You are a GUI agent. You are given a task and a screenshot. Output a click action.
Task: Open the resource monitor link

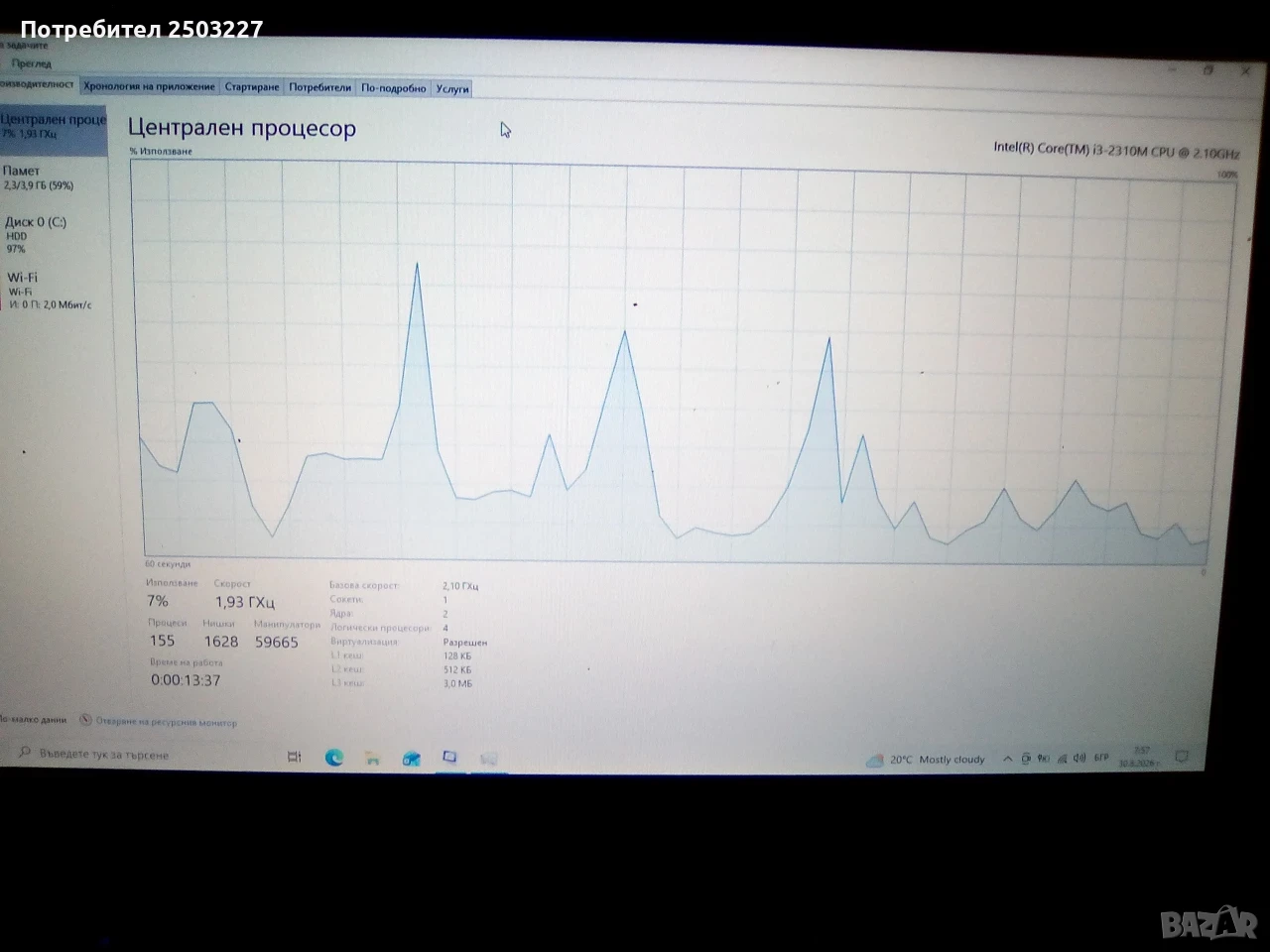point(167,722)
